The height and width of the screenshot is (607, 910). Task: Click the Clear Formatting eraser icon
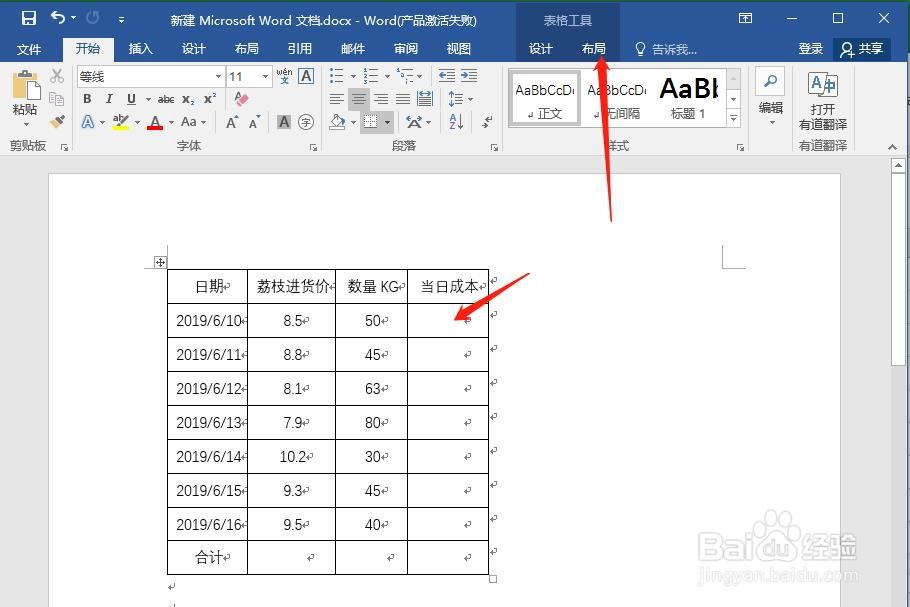[241, 99]
